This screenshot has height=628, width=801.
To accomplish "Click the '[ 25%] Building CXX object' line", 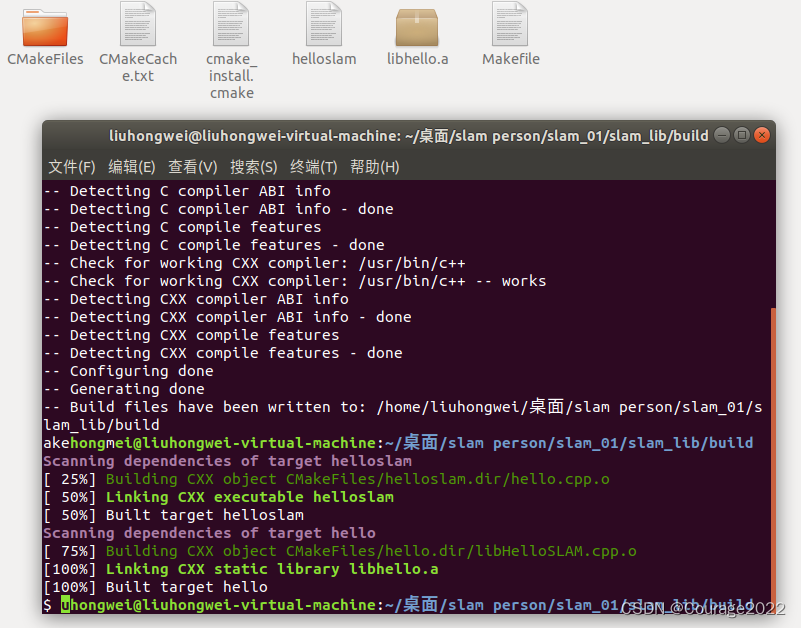I will pos(326,479).
